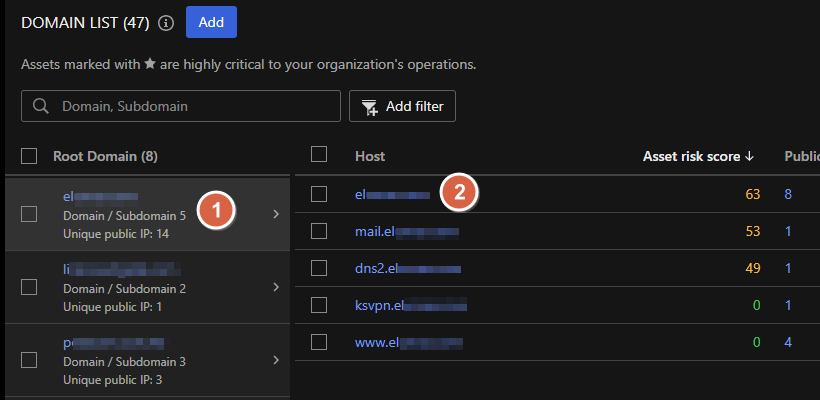The width and height of the screenshot is (820, 400).
Task: Open the mail host link
Action: (x=406, y=231)
